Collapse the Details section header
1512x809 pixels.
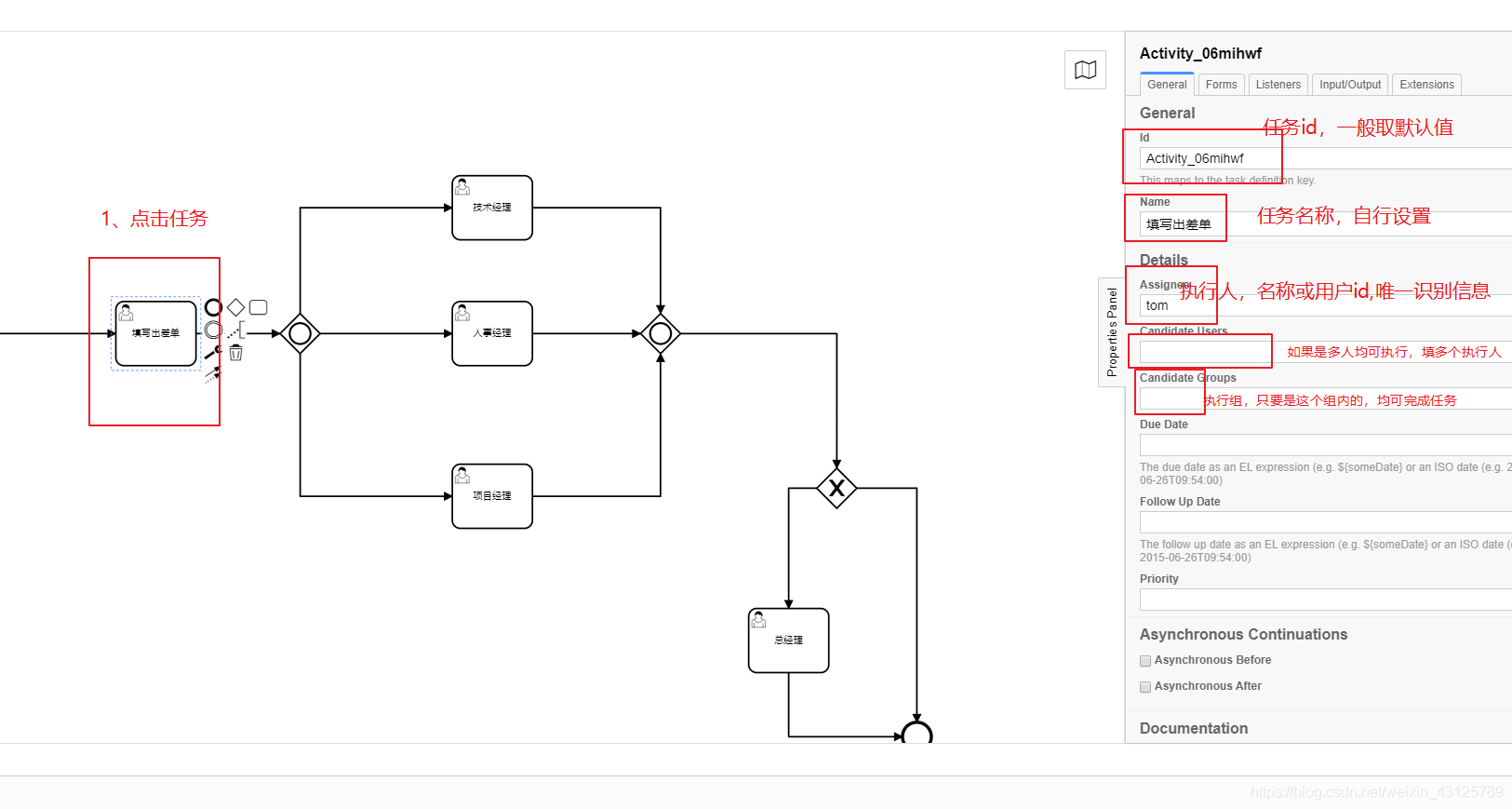[1164, 260]
